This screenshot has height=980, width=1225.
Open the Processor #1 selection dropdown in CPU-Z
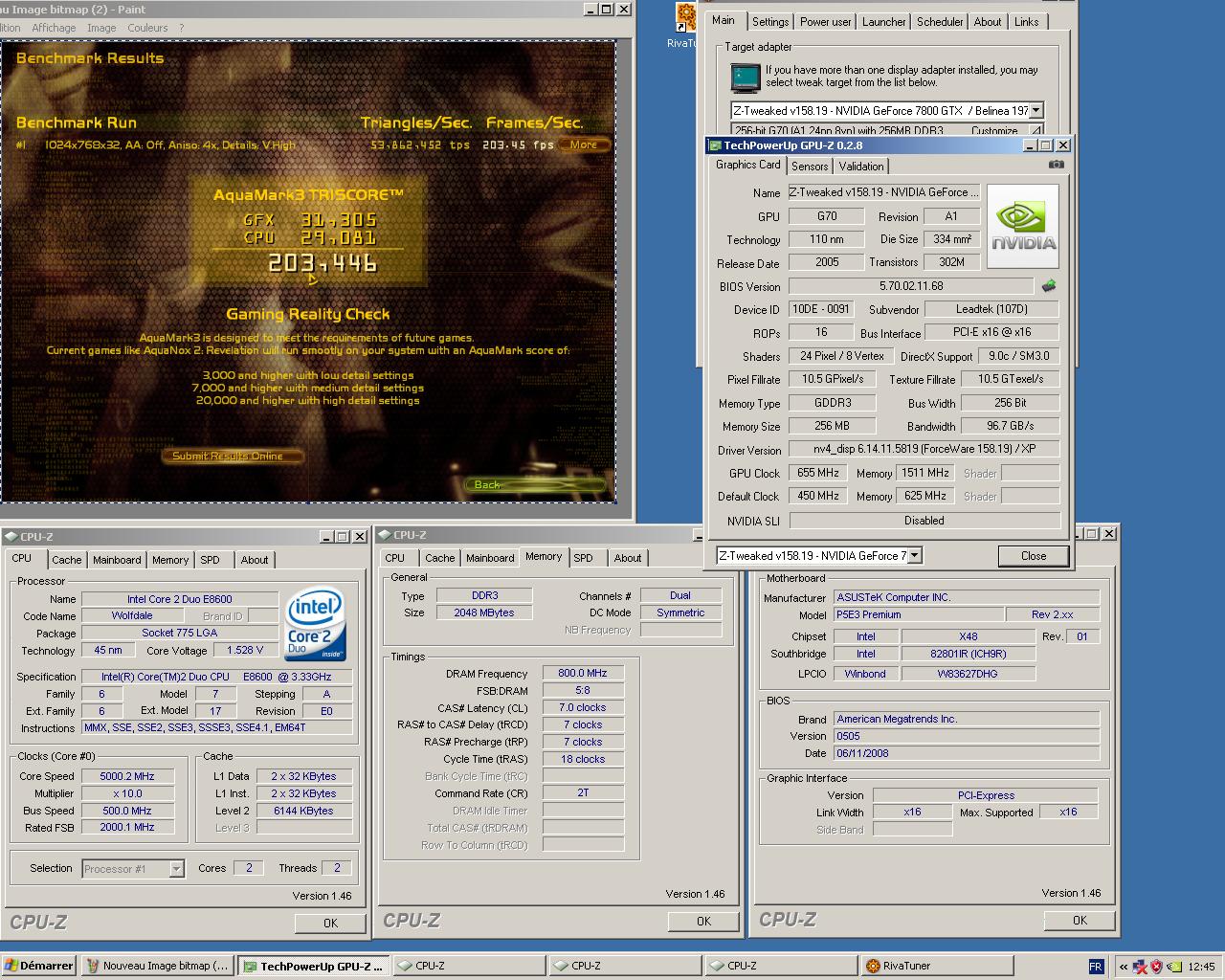(176, 868)
